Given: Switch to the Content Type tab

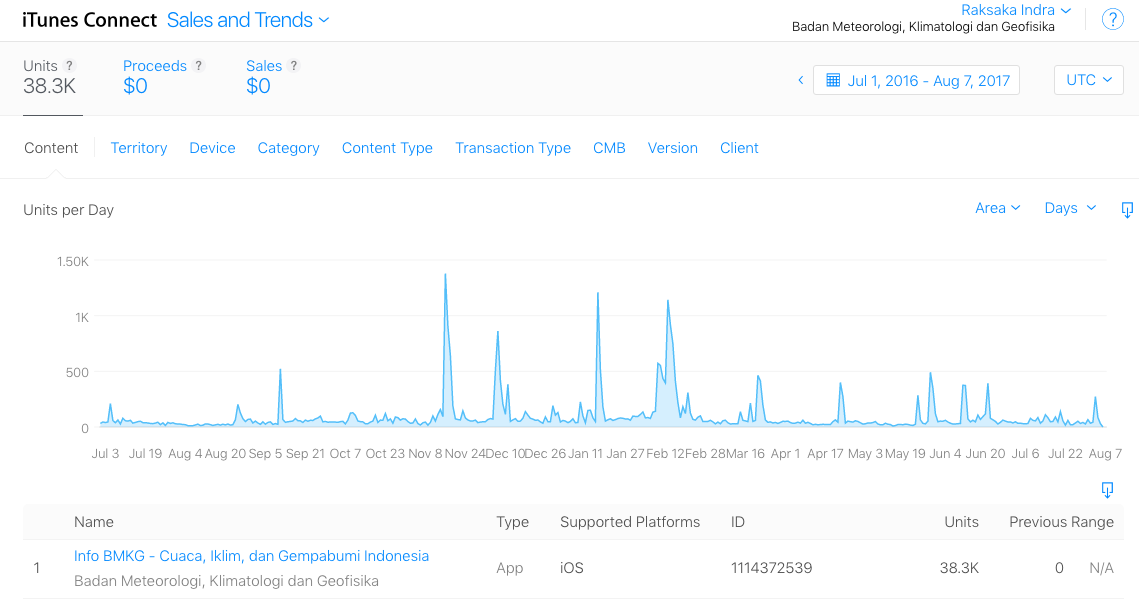Looking at the screenshot, I should click(x=387, y=148).
